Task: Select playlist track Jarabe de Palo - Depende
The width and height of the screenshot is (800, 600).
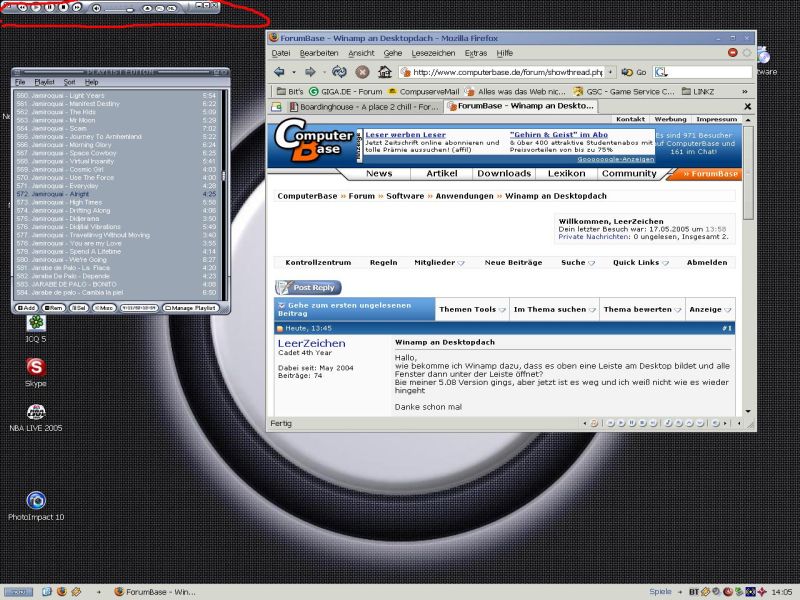Action: pos(116,276)
